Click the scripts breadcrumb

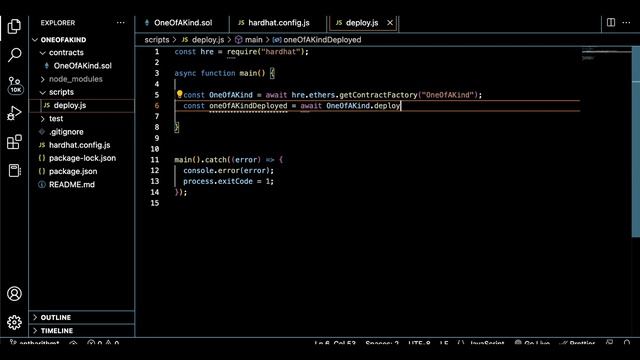(x=157, y=40)
